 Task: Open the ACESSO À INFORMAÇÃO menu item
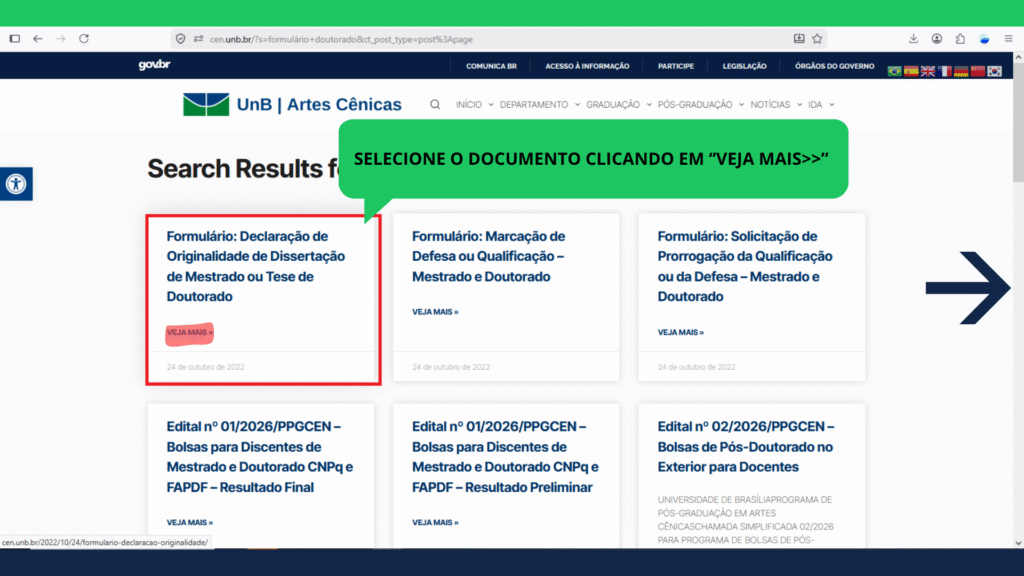pyautogui.click(x=587, y=66)
